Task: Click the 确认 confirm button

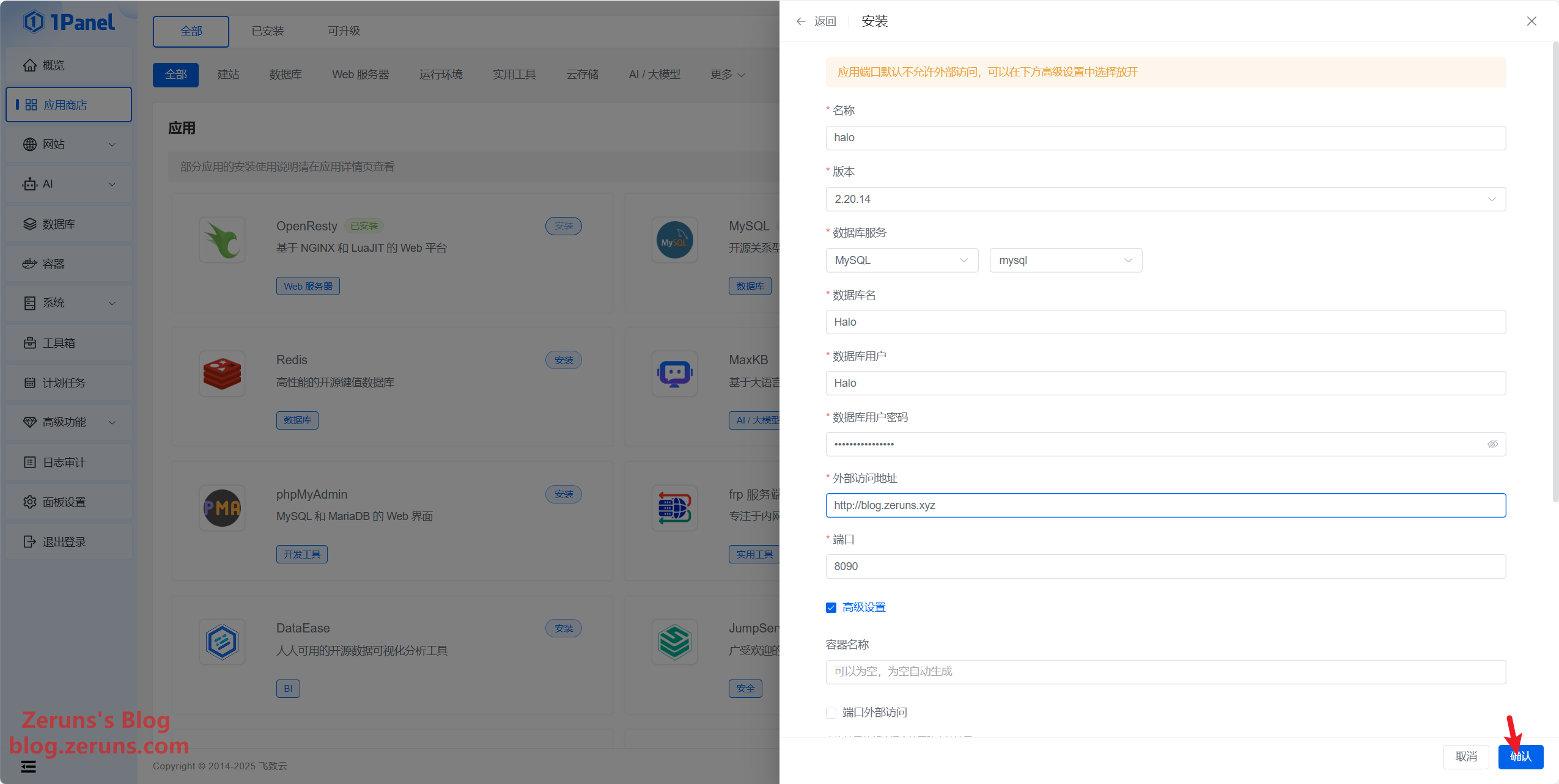Action: (x=1520, y=757)
